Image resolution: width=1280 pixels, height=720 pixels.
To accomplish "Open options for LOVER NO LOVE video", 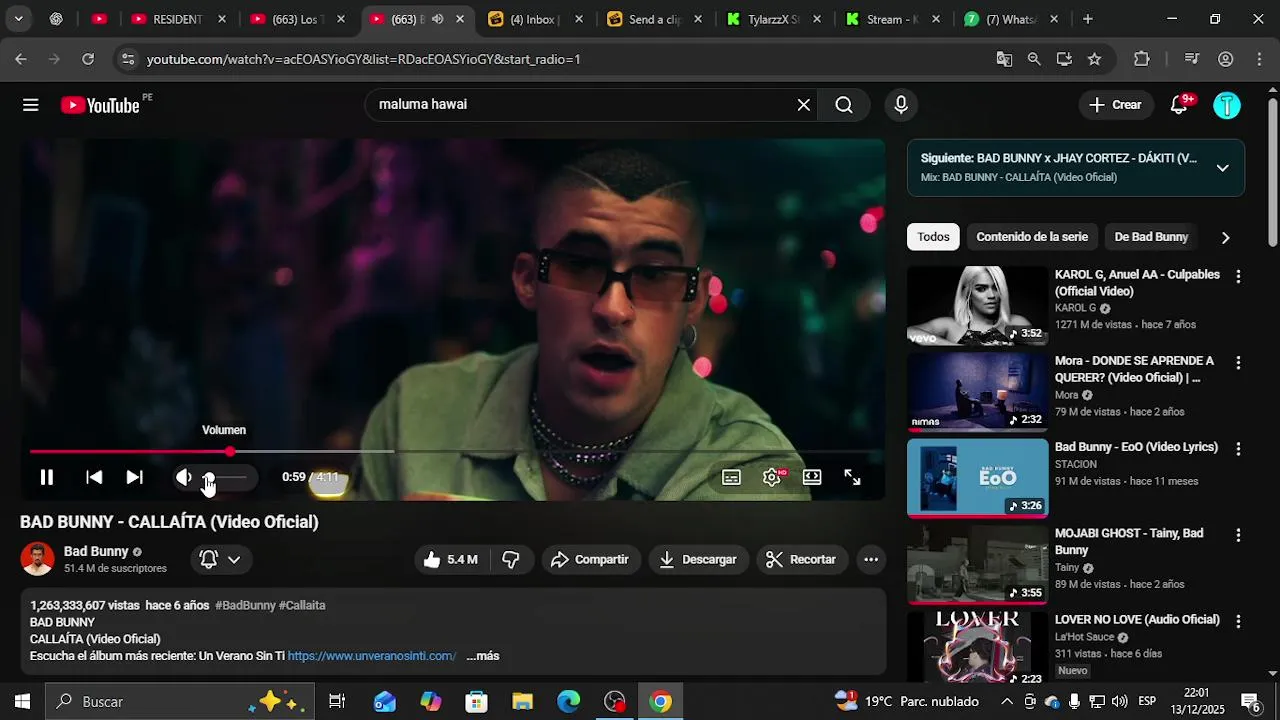I will pyautogui.click(x=1238, y=621).
